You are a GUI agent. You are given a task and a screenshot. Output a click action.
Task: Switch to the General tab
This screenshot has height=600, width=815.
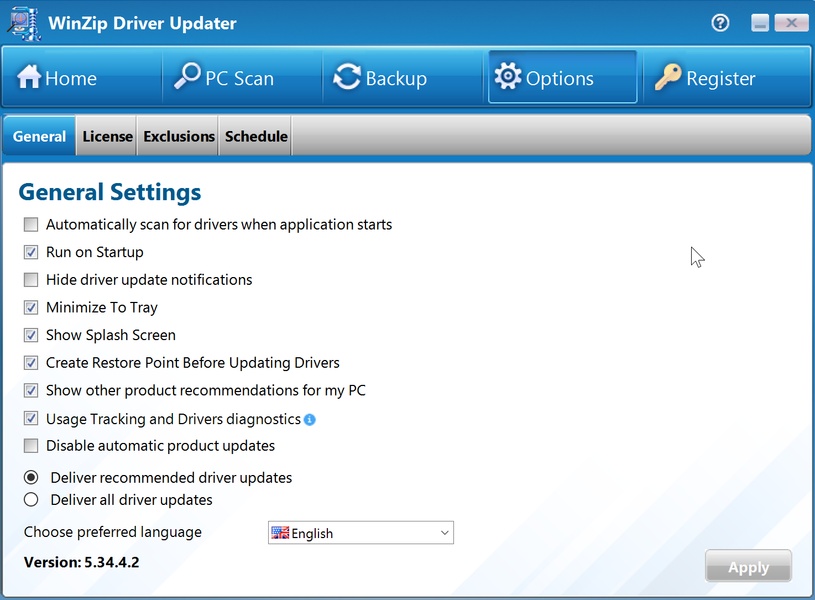tap(40, 136)
